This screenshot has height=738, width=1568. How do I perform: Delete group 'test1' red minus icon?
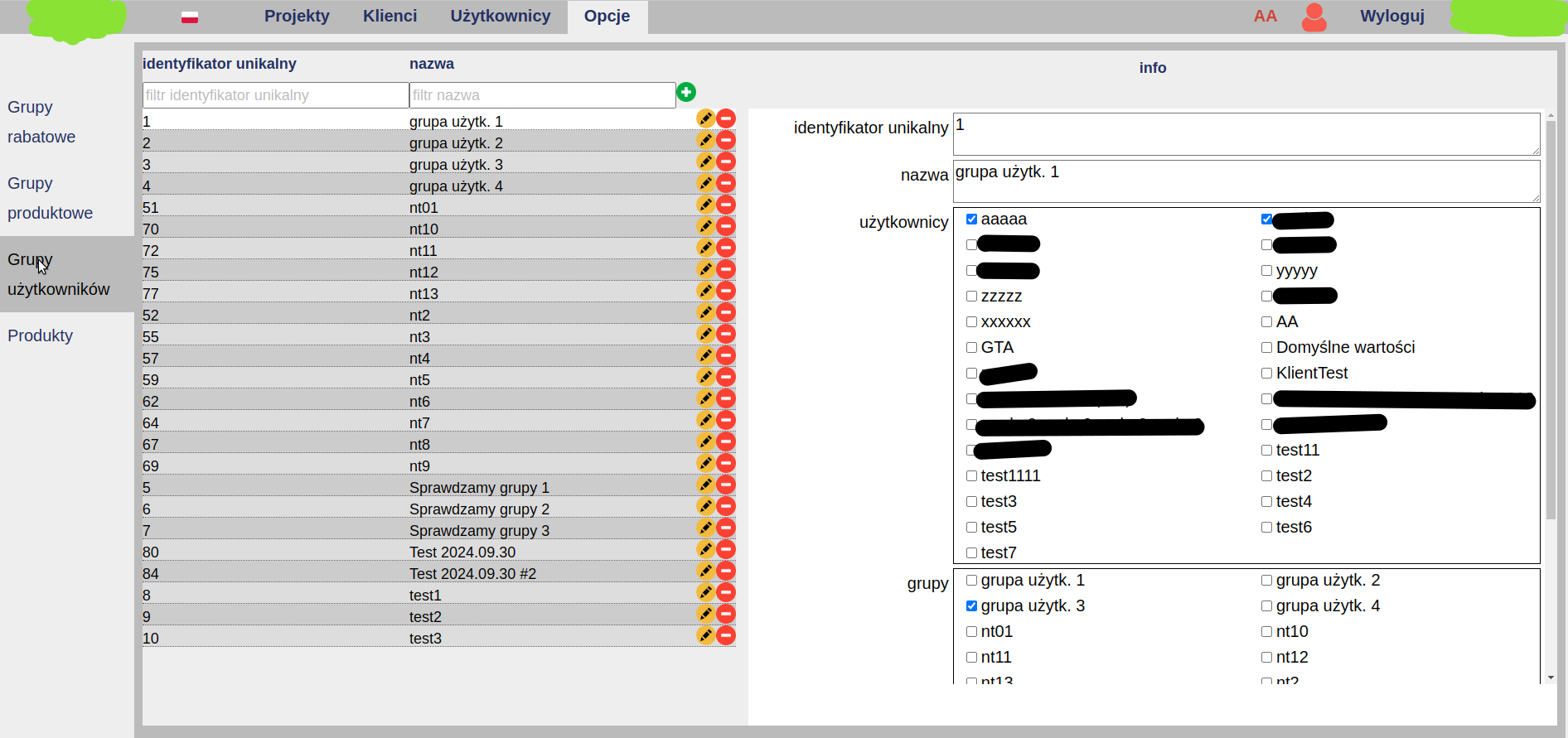click(x=726, y=592)
